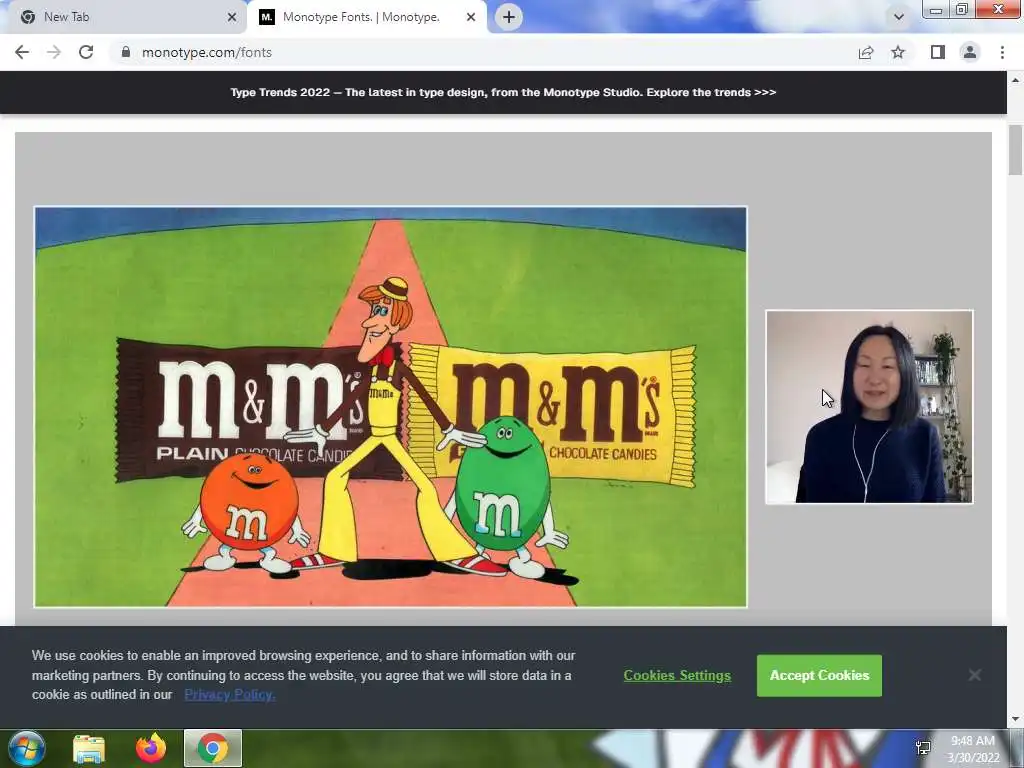Click the network tray icon

pyautogui.click(x=923, y=748)
